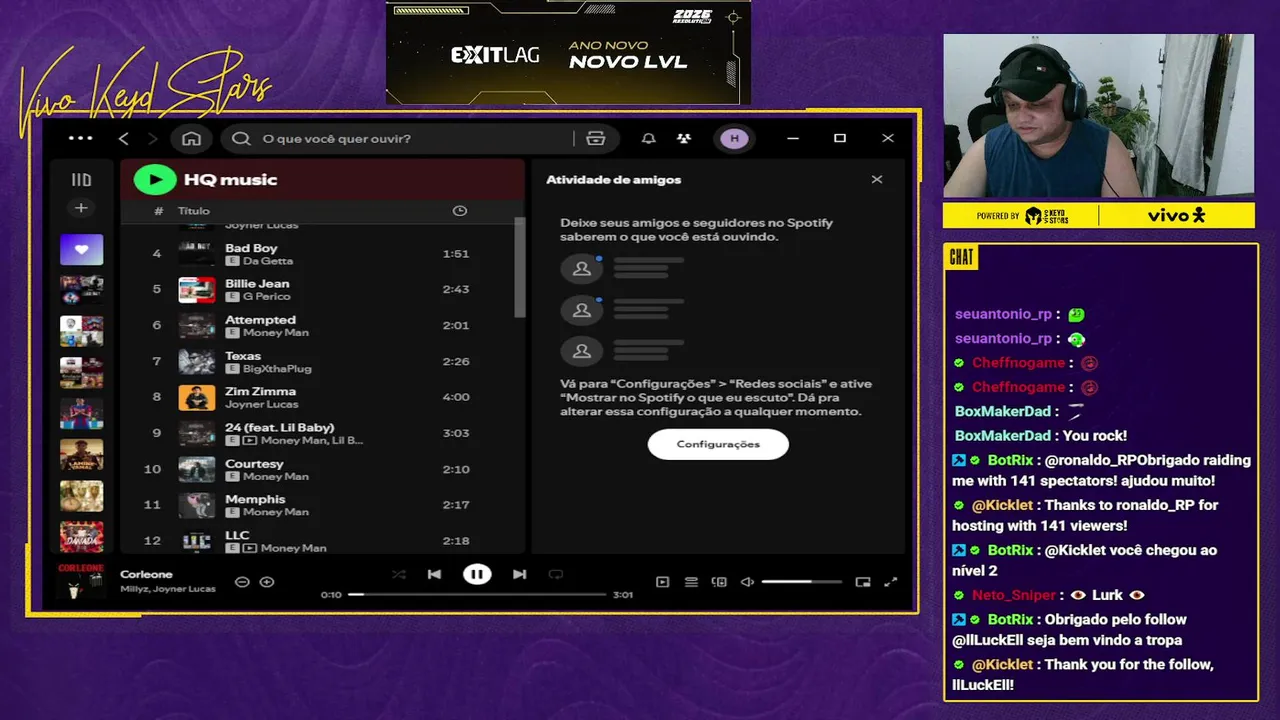Select the song 'Zim Zimma'
Image resolution: width=1280 pixels, height=720 pixels.
point(260,392)
